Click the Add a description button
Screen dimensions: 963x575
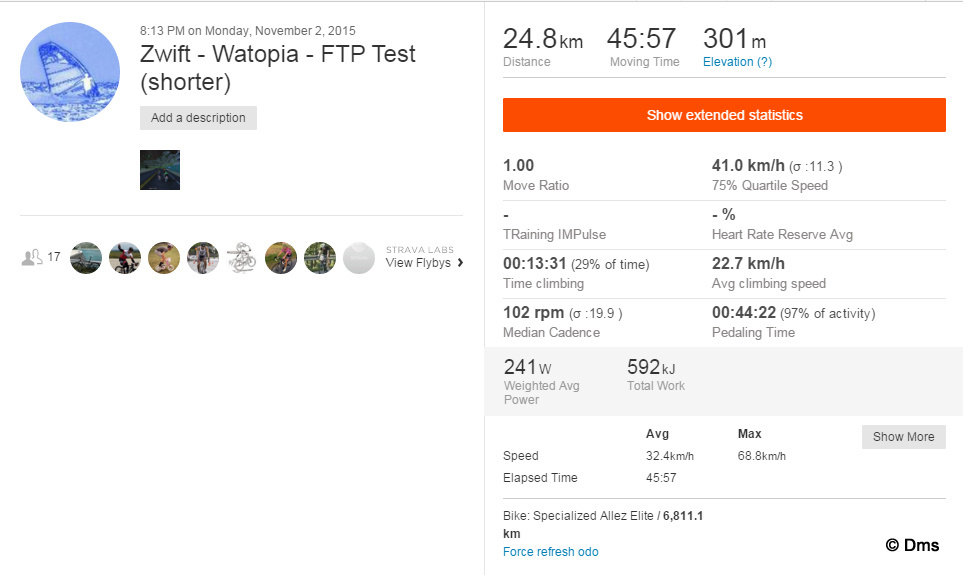point(198,118)
